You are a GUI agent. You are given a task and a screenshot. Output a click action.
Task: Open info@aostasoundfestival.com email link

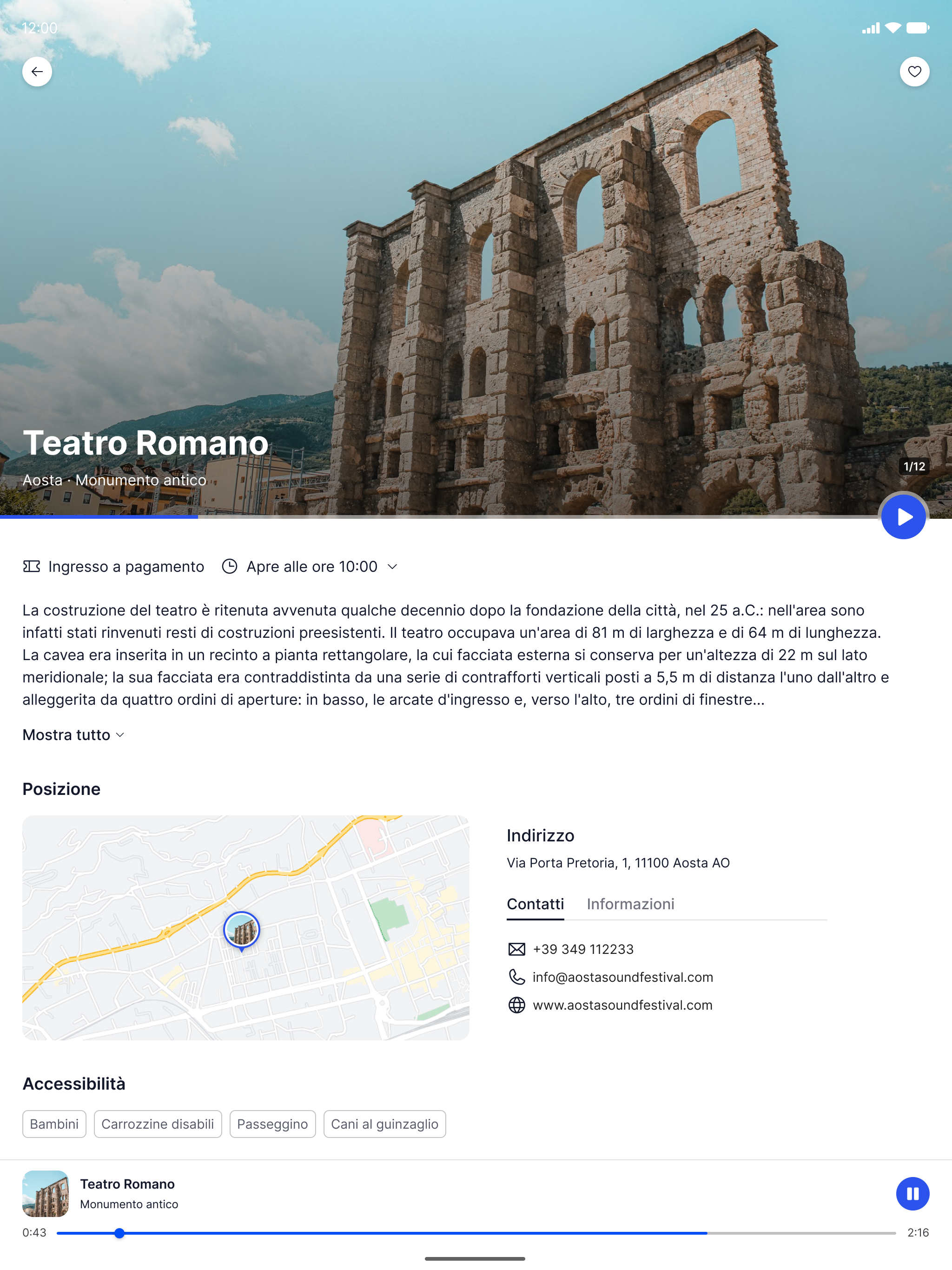tap(622, 977)
